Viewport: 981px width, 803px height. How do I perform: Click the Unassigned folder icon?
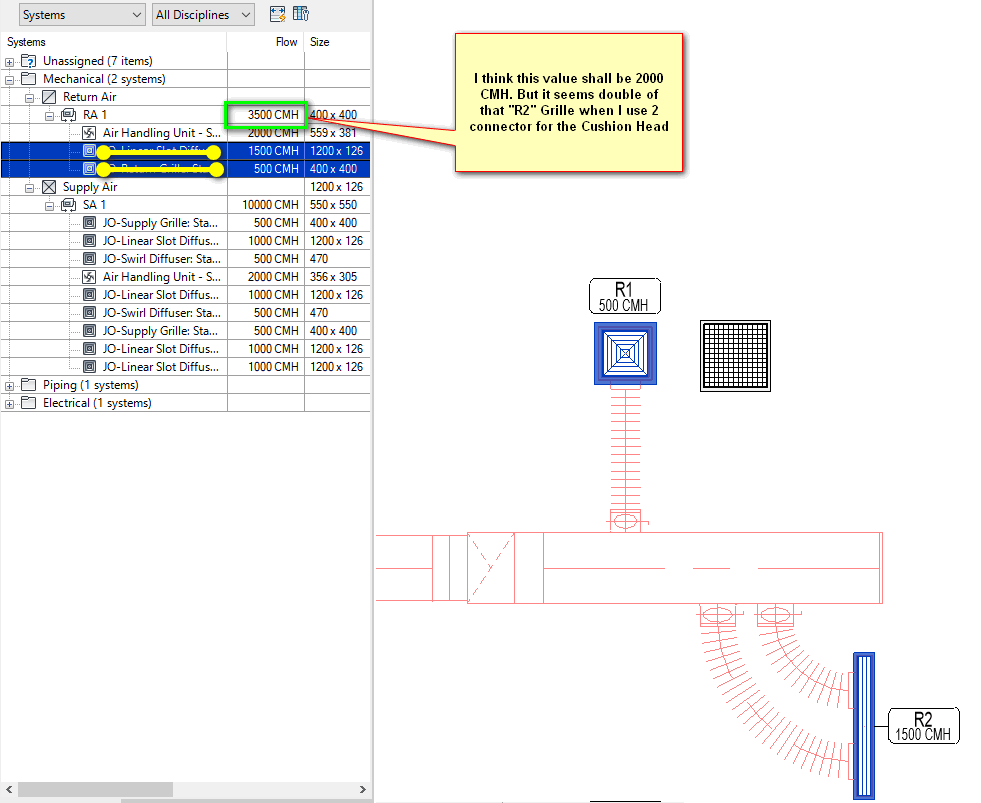tap(29, 61)
